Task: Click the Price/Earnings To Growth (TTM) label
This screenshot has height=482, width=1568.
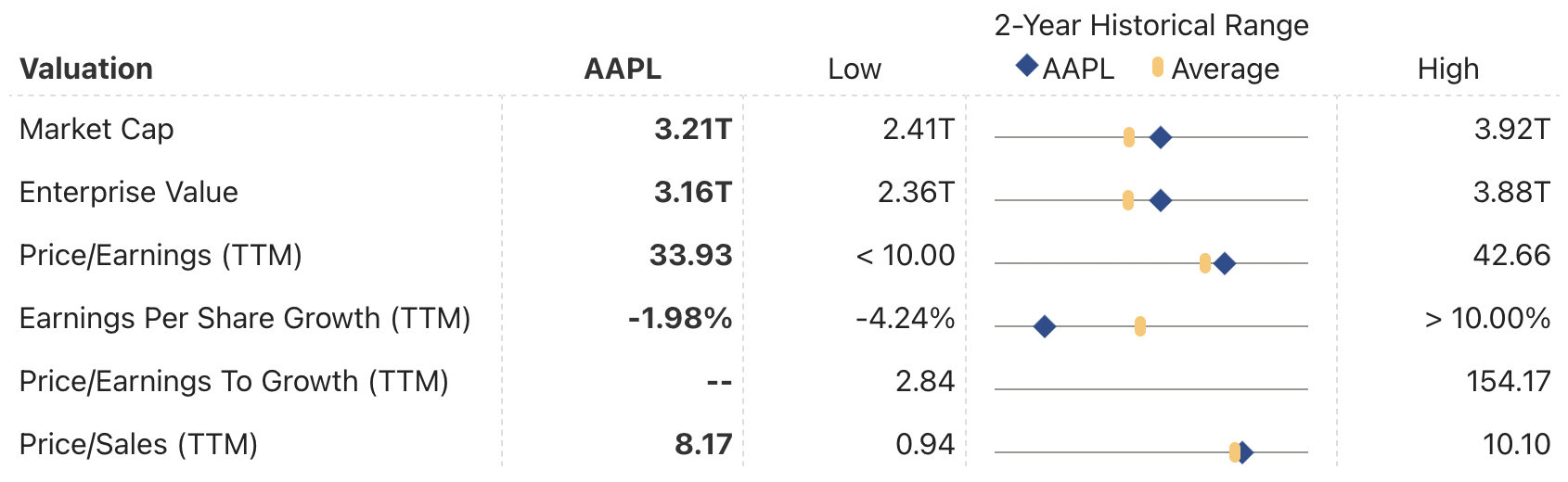Action: 234,381
